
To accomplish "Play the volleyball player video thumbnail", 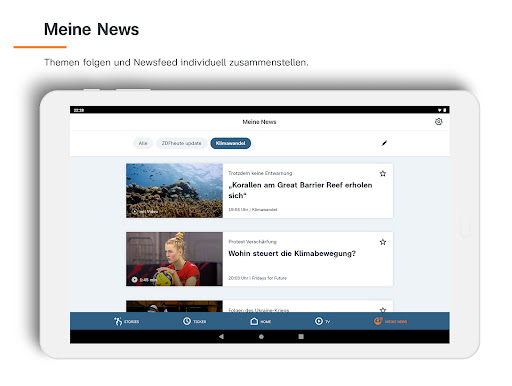I will 174,259.
